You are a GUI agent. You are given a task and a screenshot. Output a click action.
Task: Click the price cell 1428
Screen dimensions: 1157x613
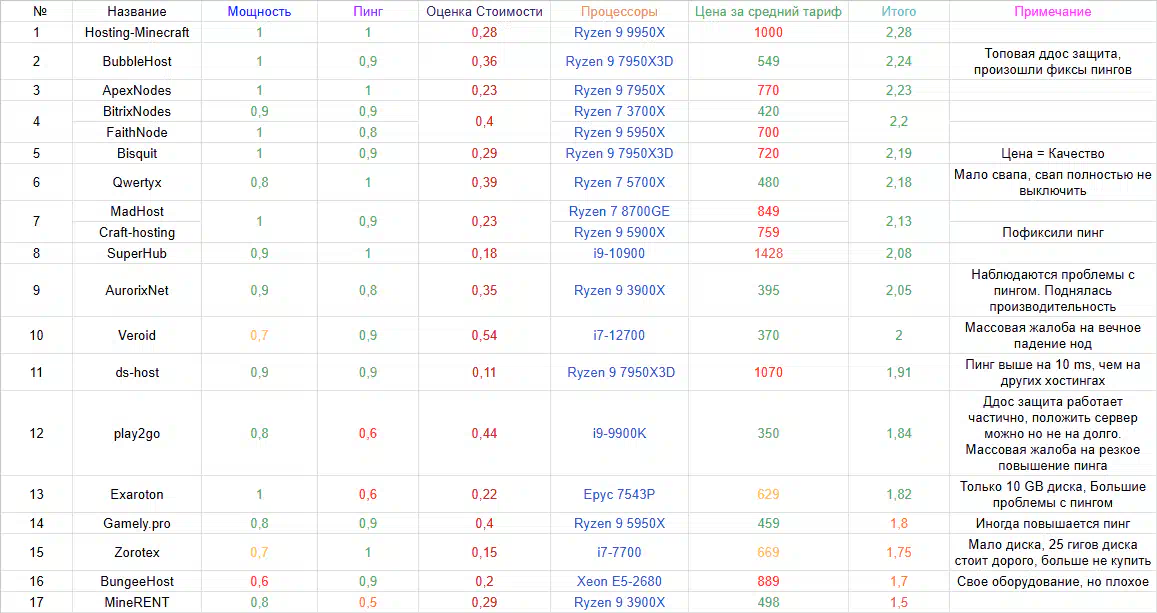(x=768, y=253)
